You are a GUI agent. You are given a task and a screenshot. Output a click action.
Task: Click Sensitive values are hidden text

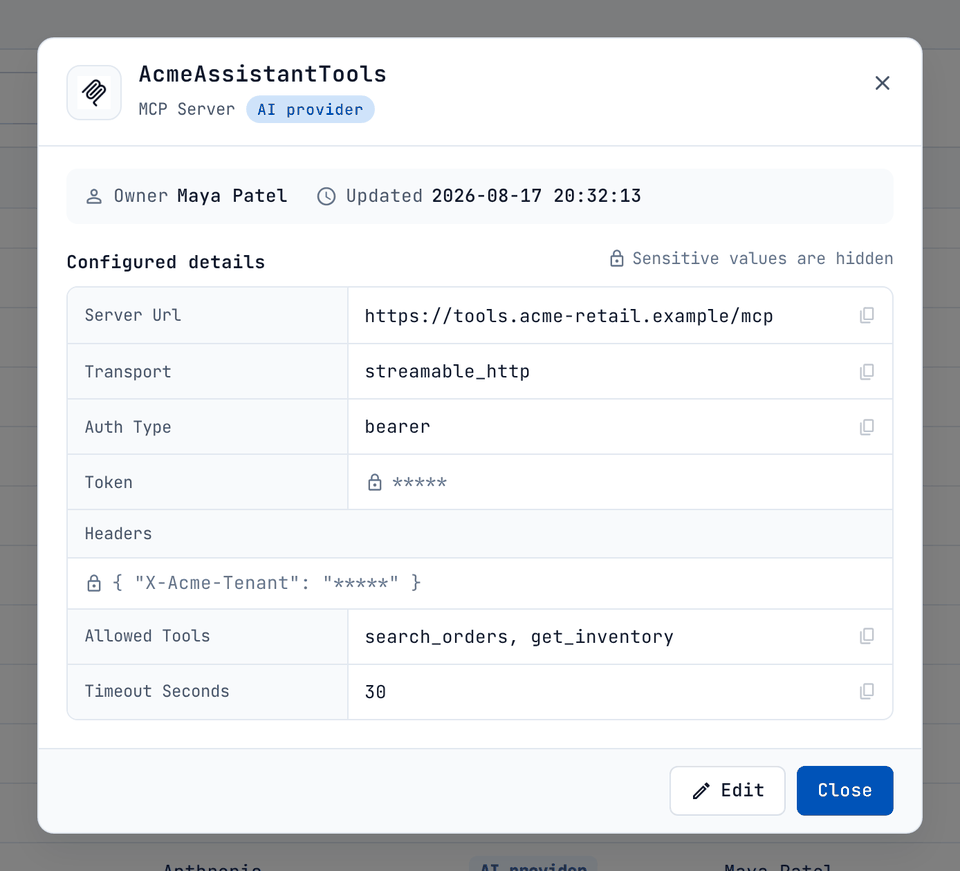point(763,258)
